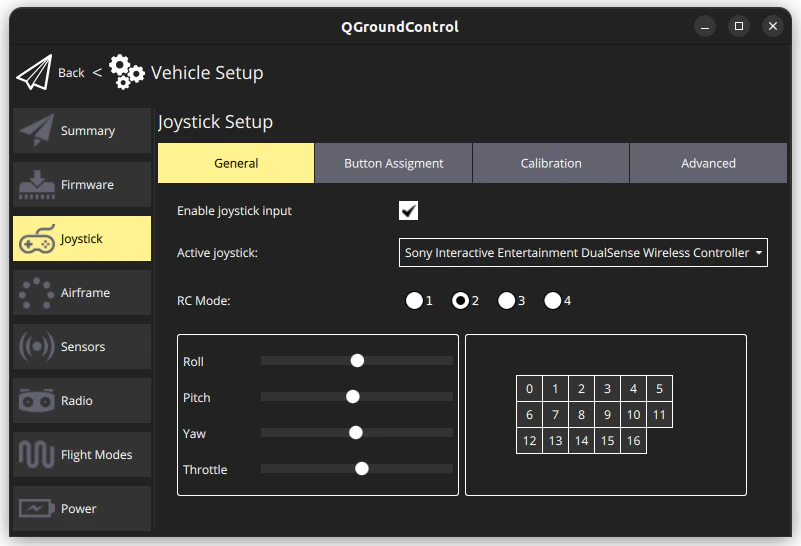Click the Radio transmitter icon
The height and width of the screenshot is (546, 801).
click(36, 400)
